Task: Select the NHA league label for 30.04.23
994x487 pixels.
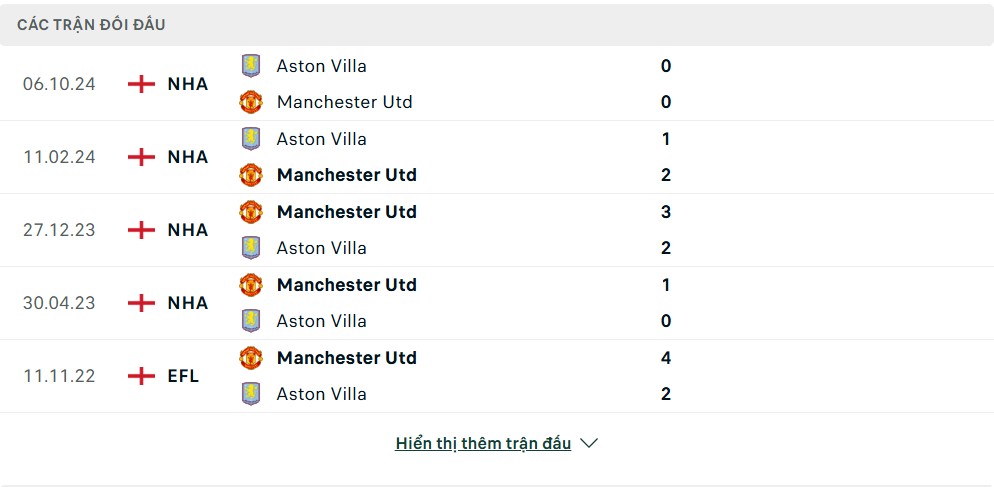Action: (188, 303)
